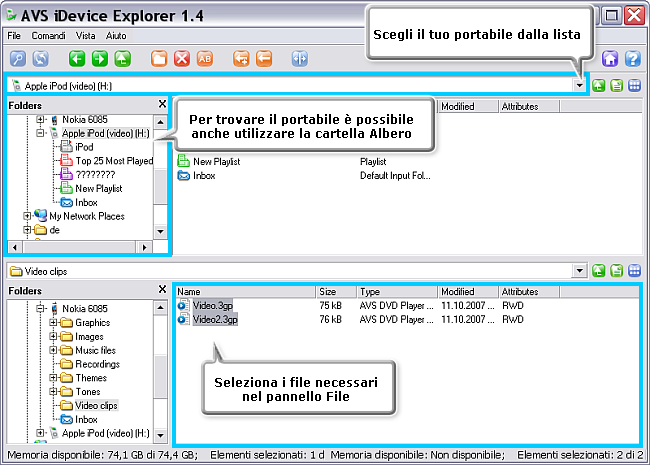Click the red X Delete toolbar icon

point(182,59)
